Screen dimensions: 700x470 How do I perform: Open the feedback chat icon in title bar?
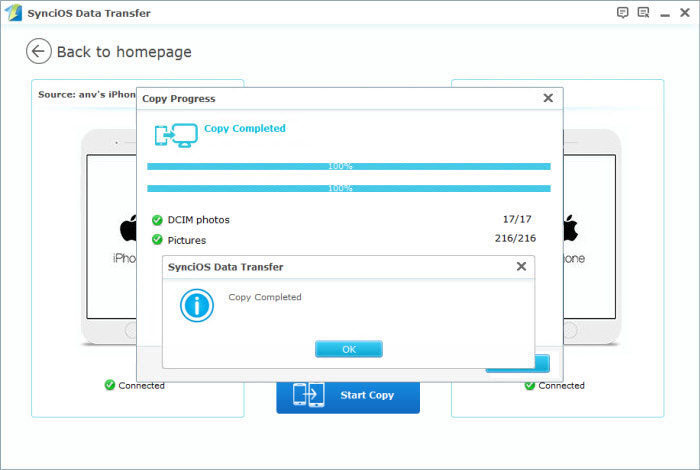[622, 12]
